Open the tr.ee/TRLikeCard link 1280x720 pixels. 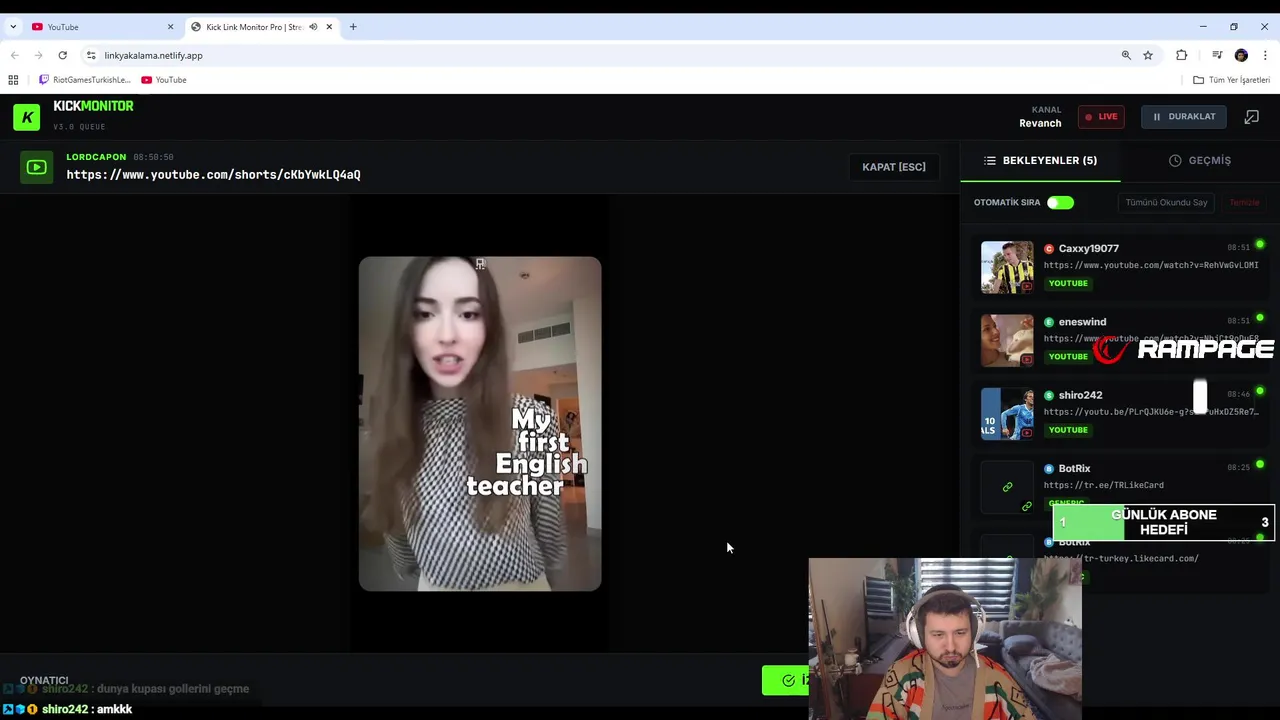click(1104, 485)
